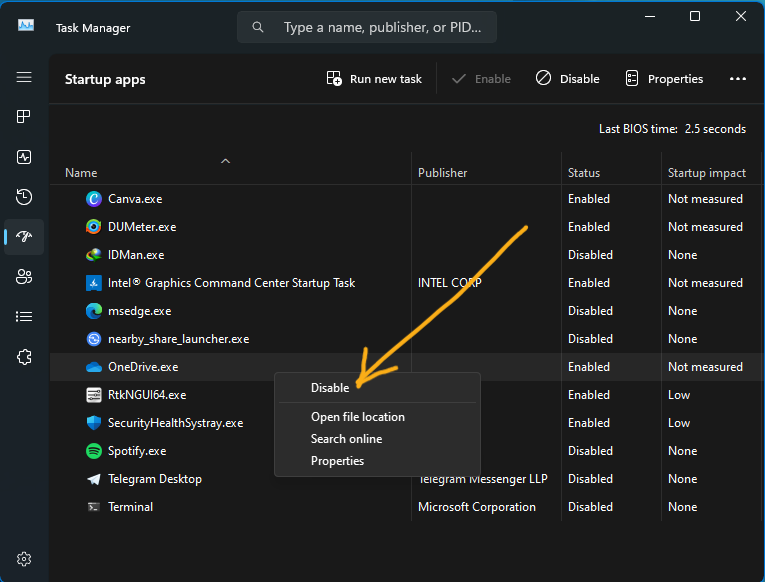
Task: Select the Spotify.exe row name
Action: click(137, 451)
